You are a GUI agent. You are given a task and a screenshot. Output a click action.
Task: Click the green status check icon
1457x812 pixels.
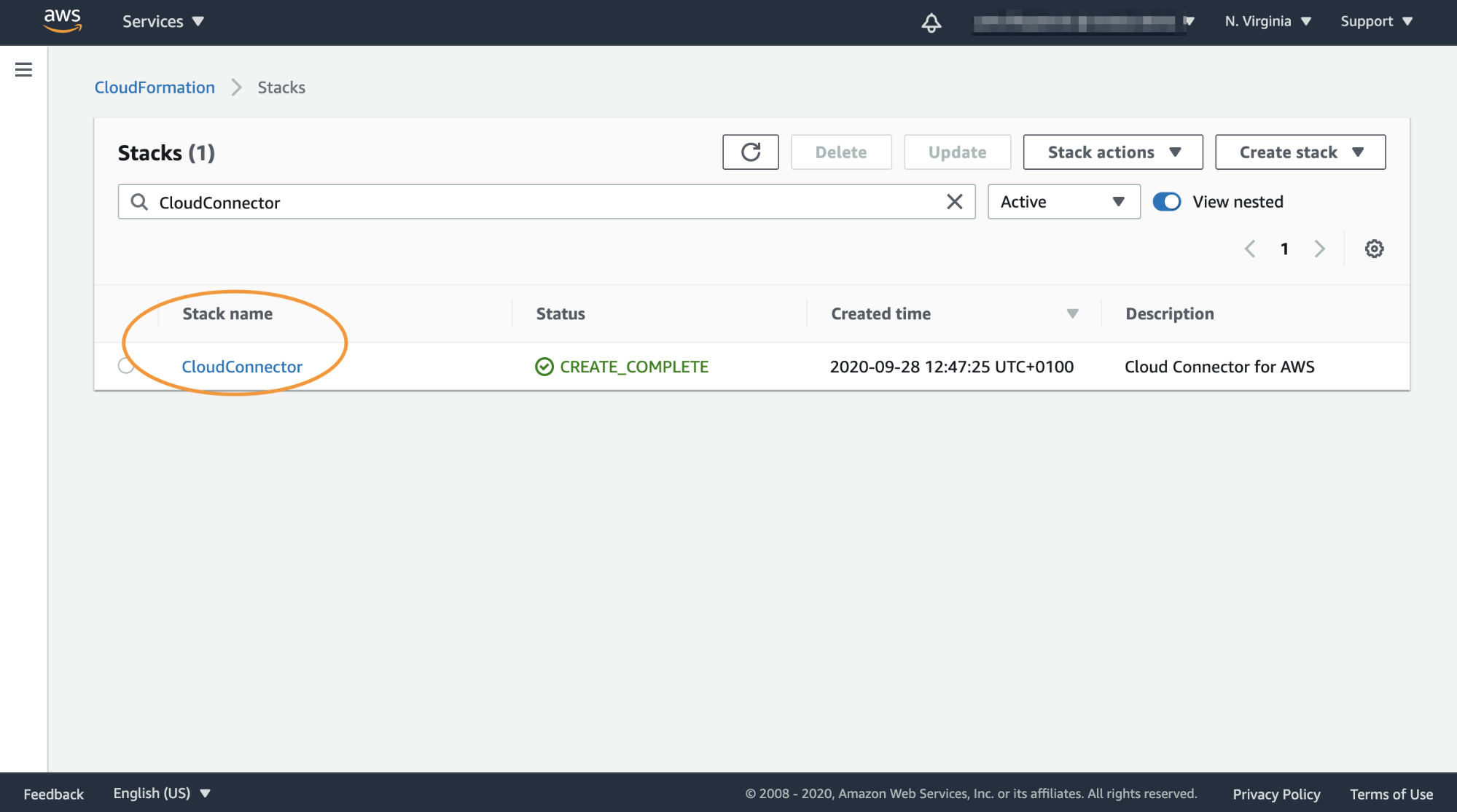coord(544,367)
